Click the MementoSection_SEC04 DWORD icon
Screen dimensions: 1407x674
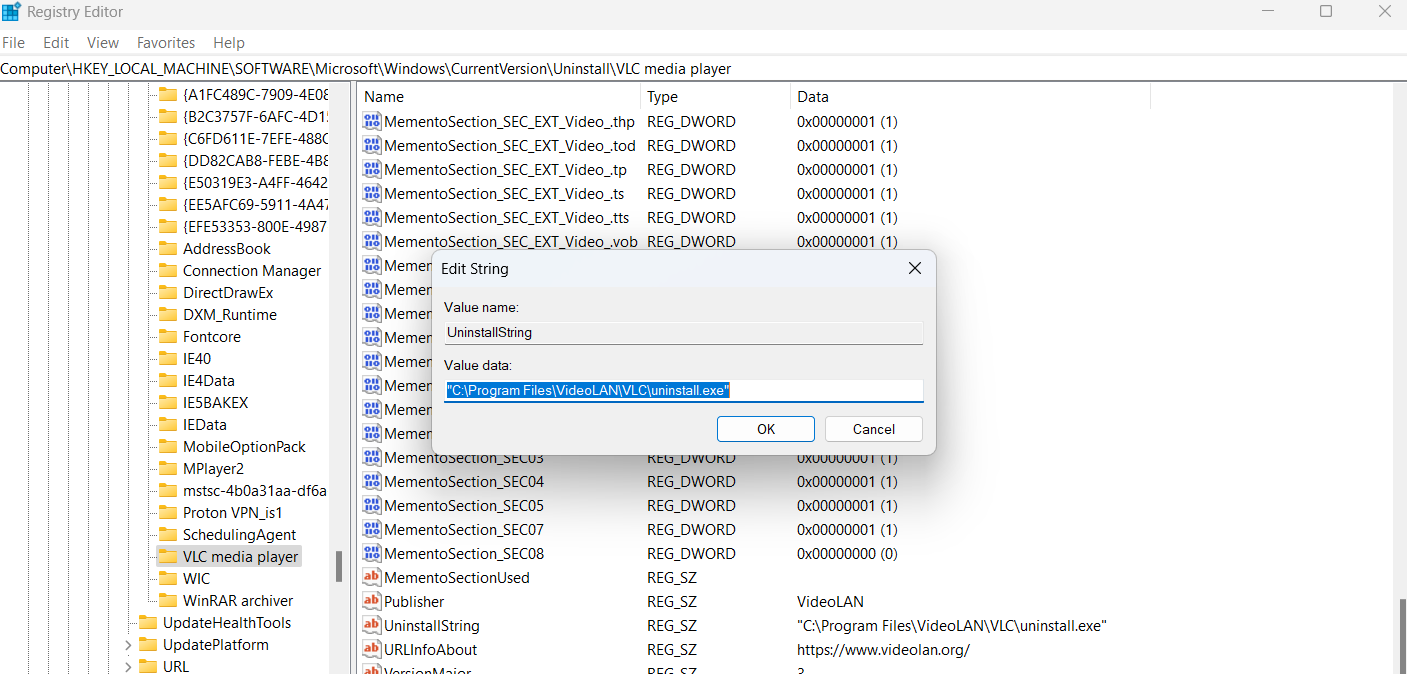point(372,482)
